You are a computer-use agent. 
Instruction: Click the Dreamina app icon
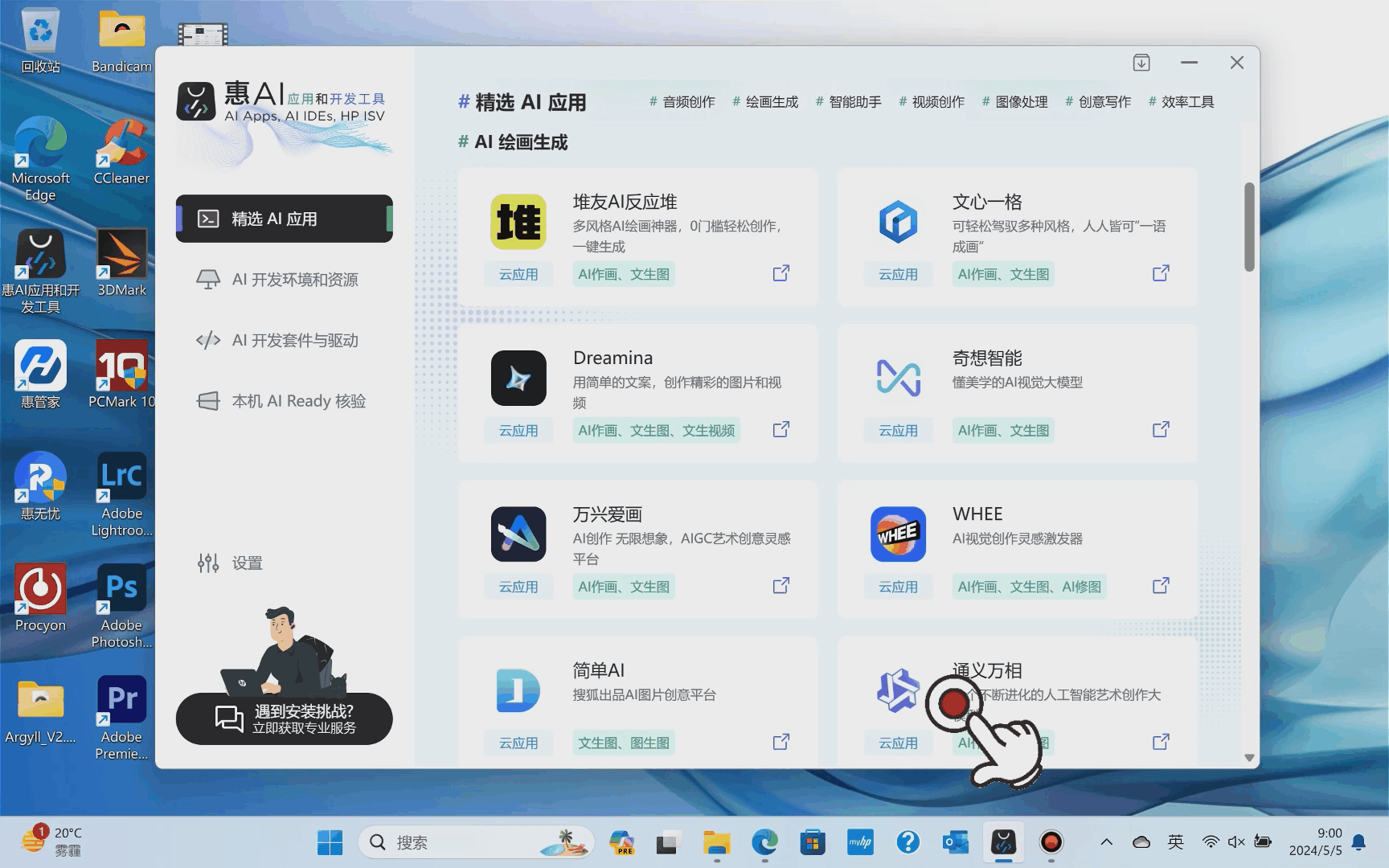point(518,378)
